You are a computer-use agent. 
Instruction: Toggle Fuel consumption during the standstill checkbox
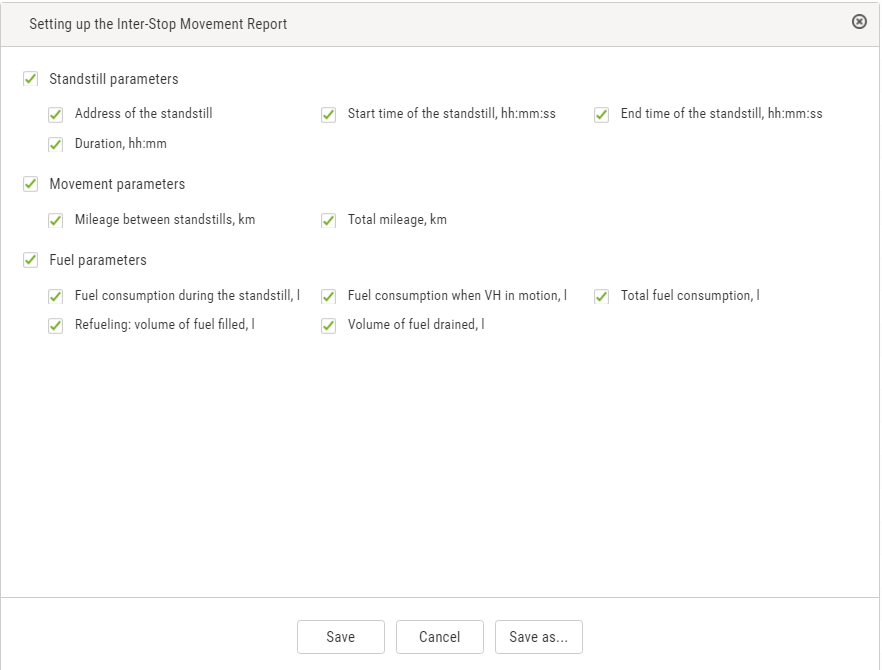tap(55, 296)
